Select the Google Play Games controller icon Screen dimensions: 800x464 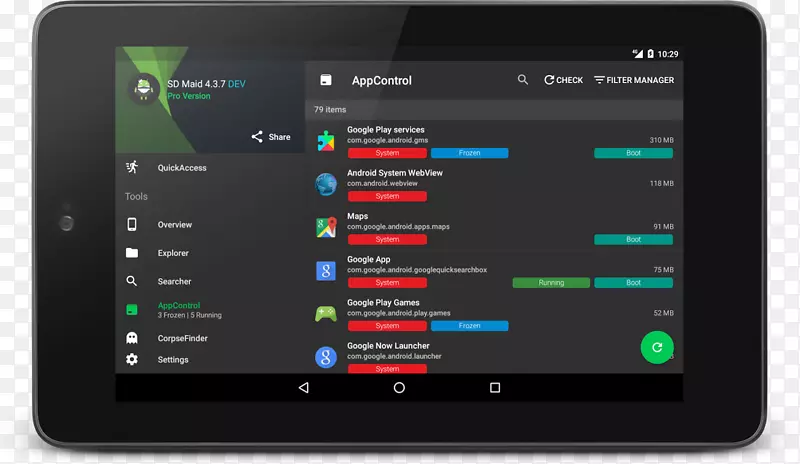[x=326, y=313]
